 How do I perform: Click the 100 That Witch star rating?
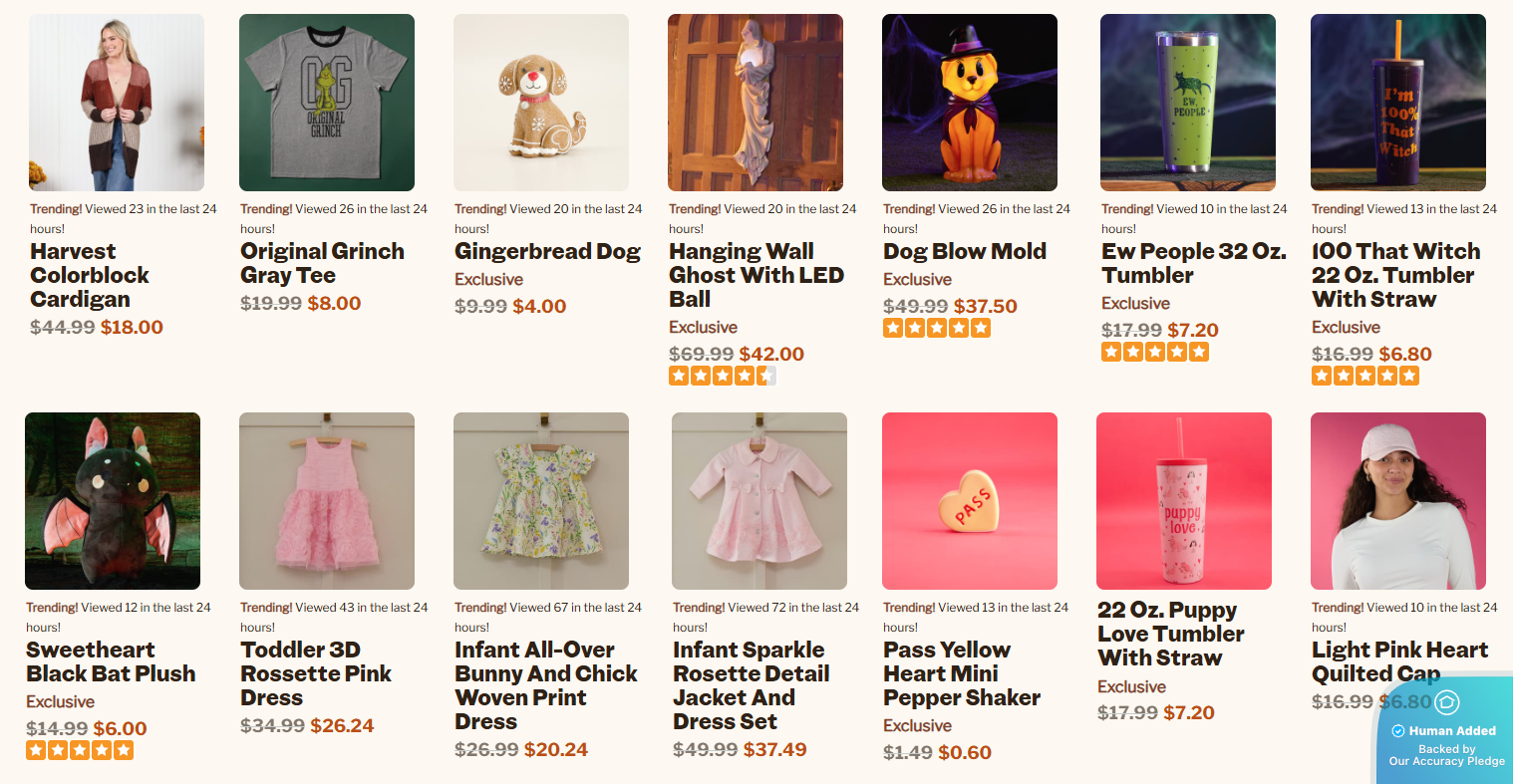(1364, 376)
